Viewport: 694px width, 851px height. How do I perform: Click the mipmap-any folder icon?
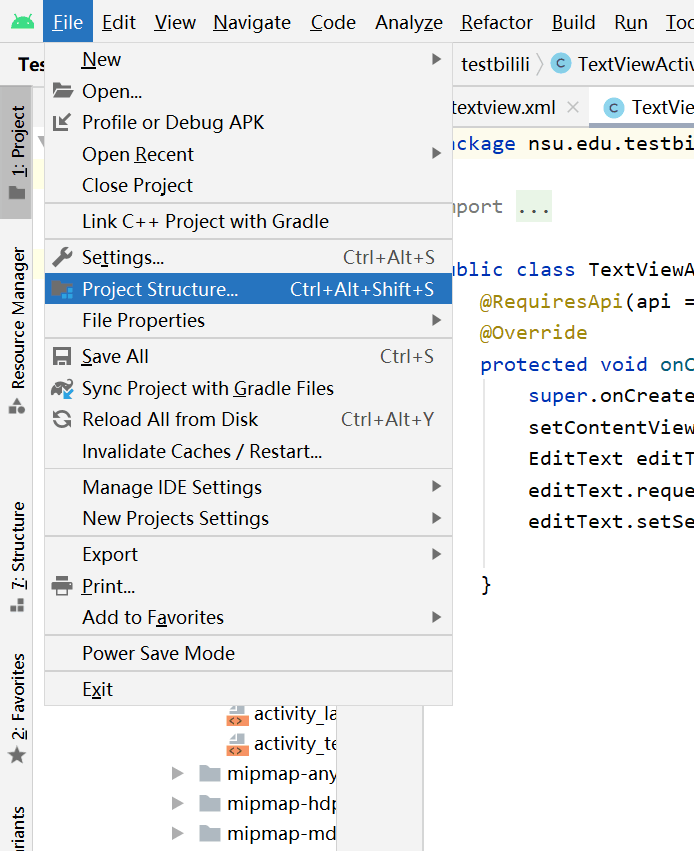pyautogui.click(x=209, y=773)
